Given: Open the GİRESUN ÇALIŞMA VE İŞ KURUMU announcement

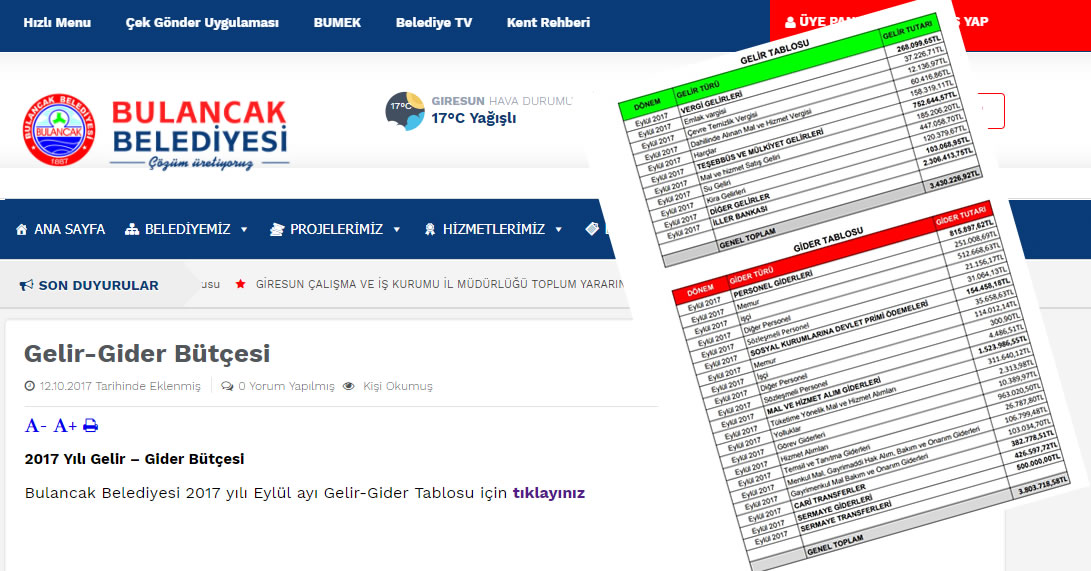Looking at the screenshot, I should tap(440, 284).
